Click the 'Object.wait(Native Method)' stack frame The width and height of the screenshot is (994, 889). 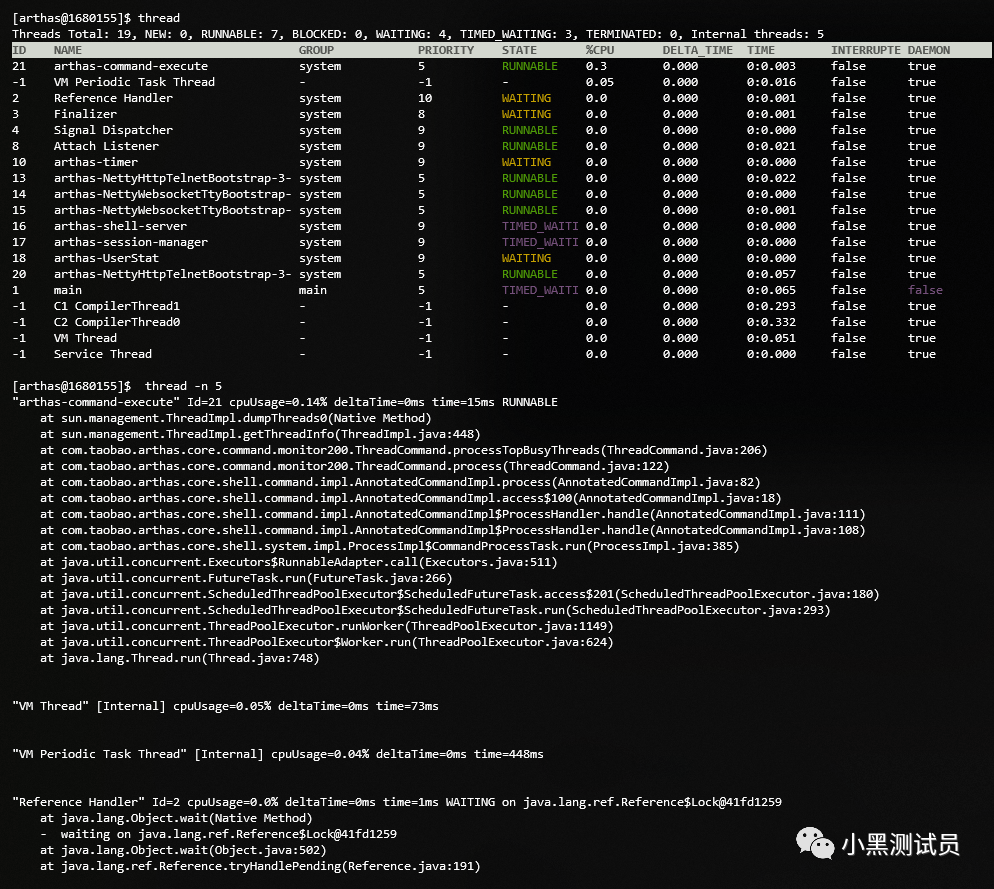pyautogui.click(x=176, y=818)
